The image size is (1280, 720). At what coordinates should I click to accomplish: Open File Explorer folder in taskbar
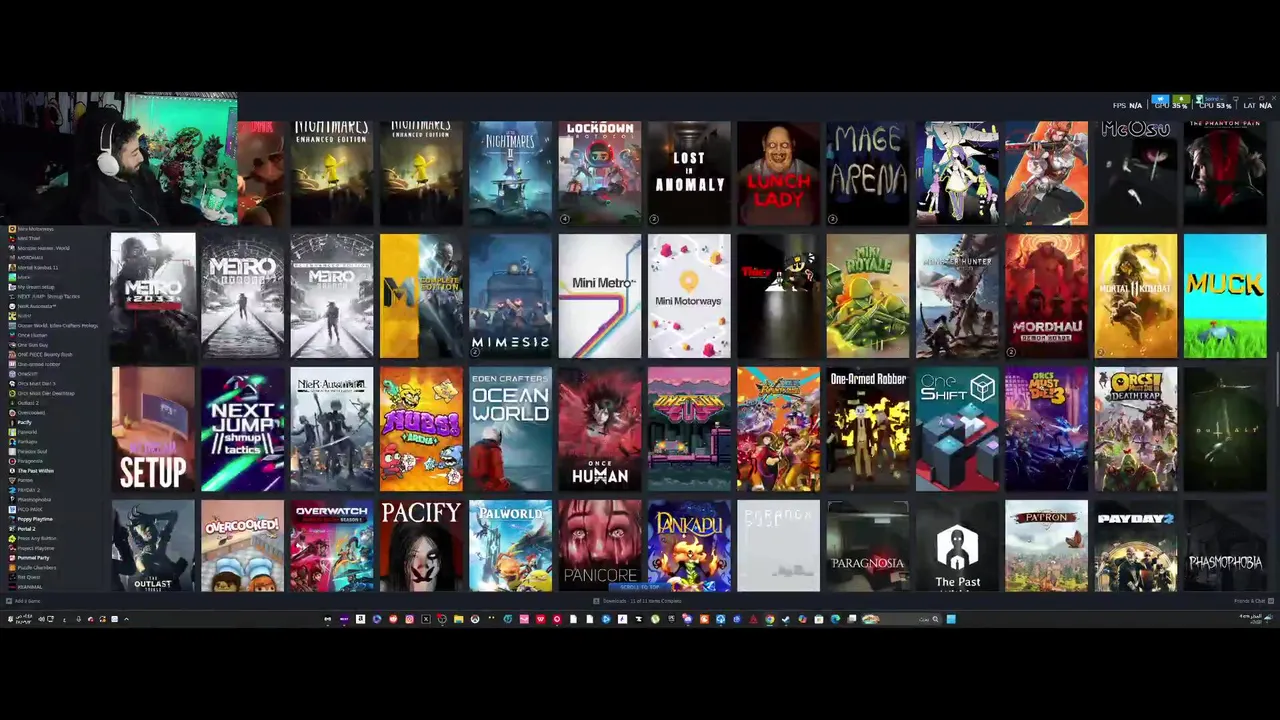[x=458, y=619]
